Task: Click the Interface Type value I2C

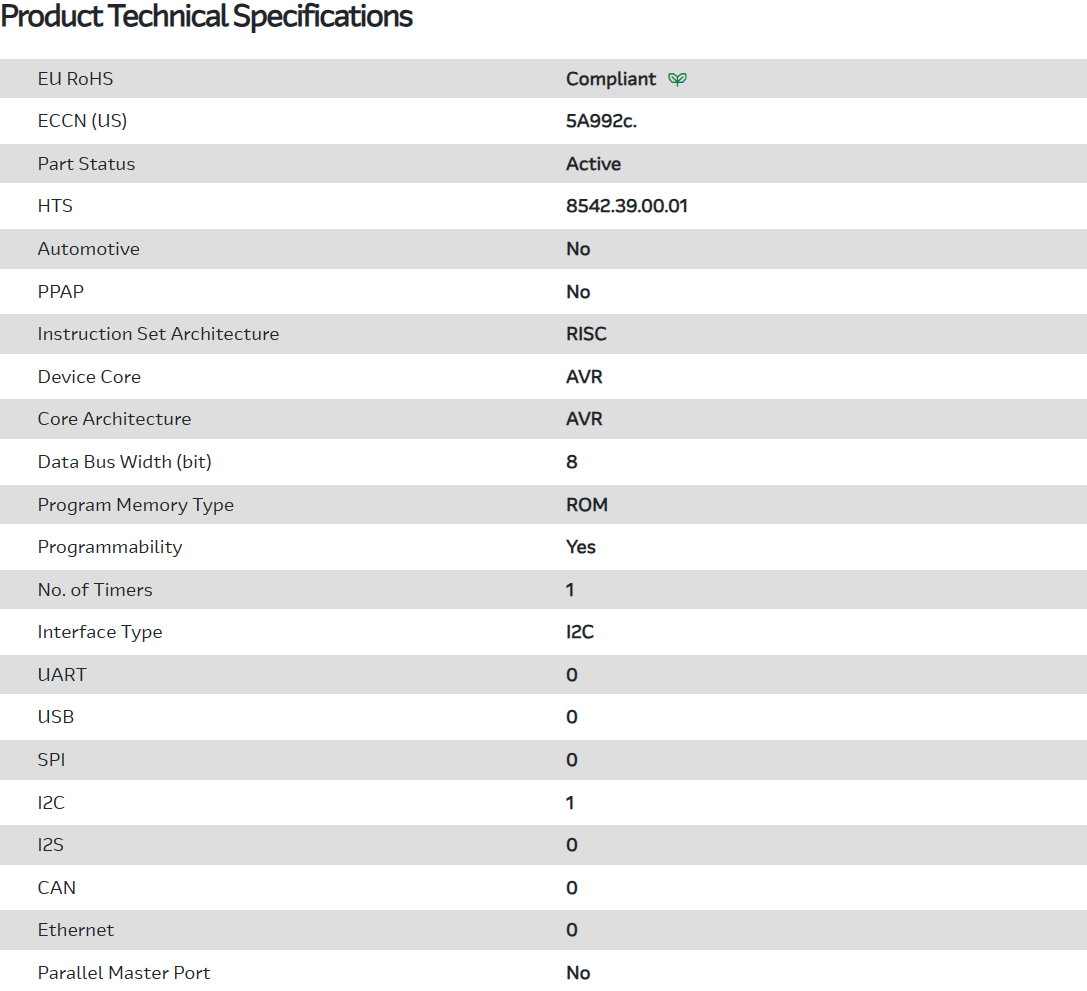Action: [x=580, y=632]
